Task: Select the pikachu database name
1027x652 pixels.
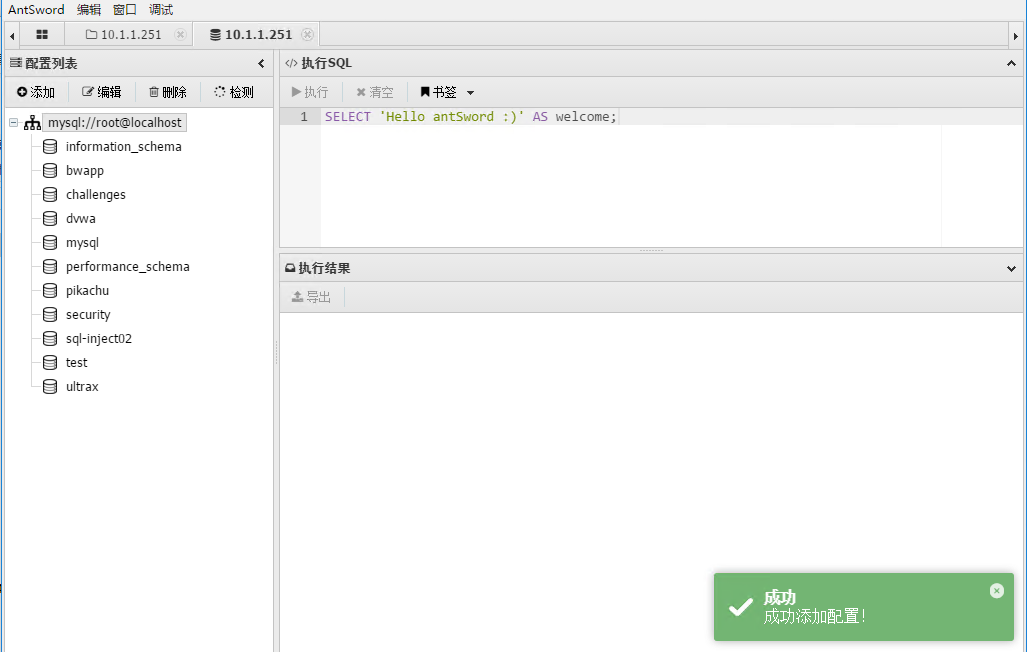Action: (x=87, y=291)
